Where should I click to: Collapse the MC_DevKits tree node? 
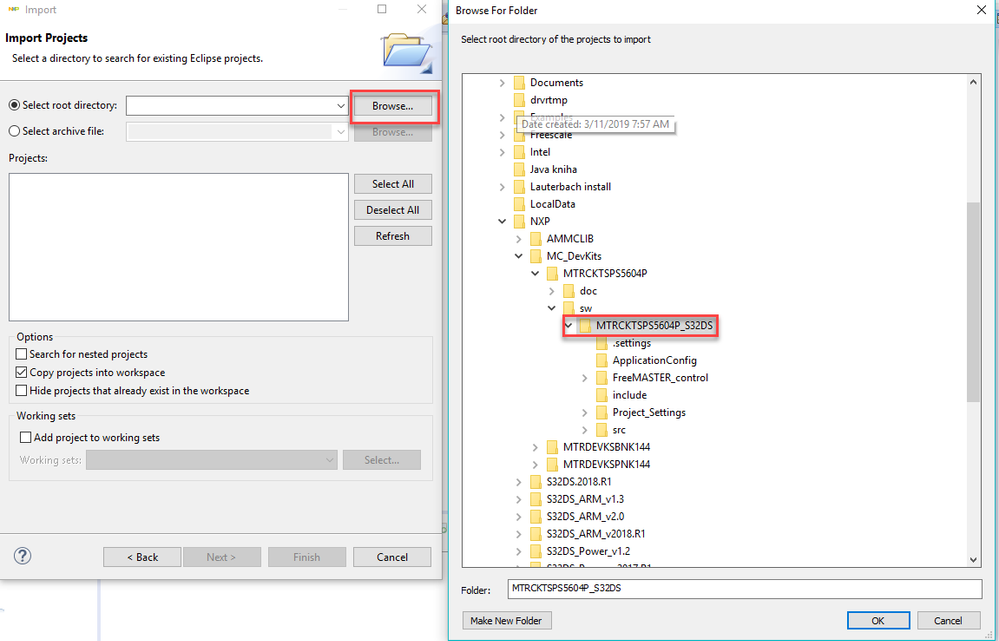pyautogui.click(x=519, y=256)
